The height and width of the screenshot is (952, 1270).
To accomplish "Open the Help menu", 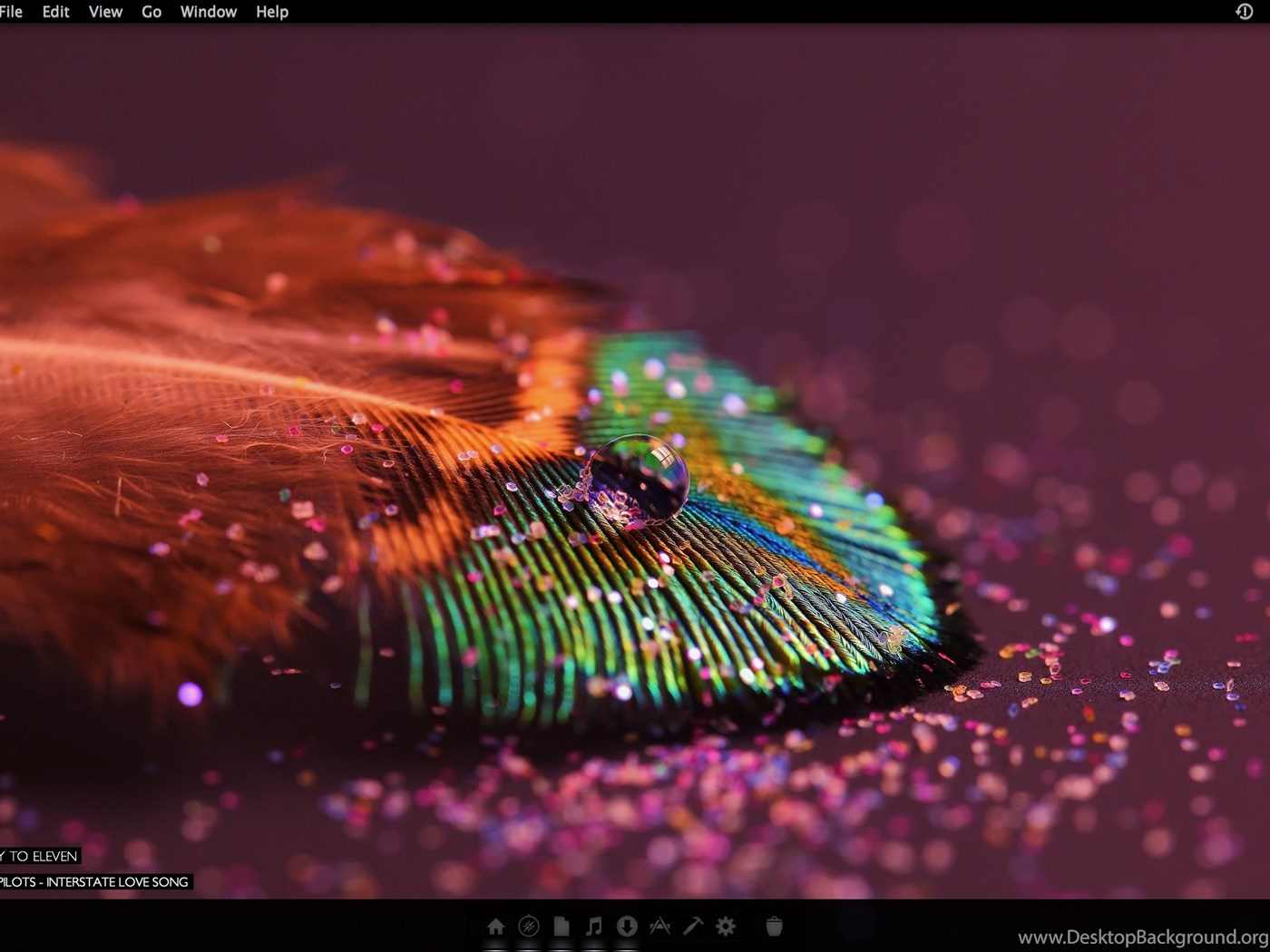I will point(271,12).
